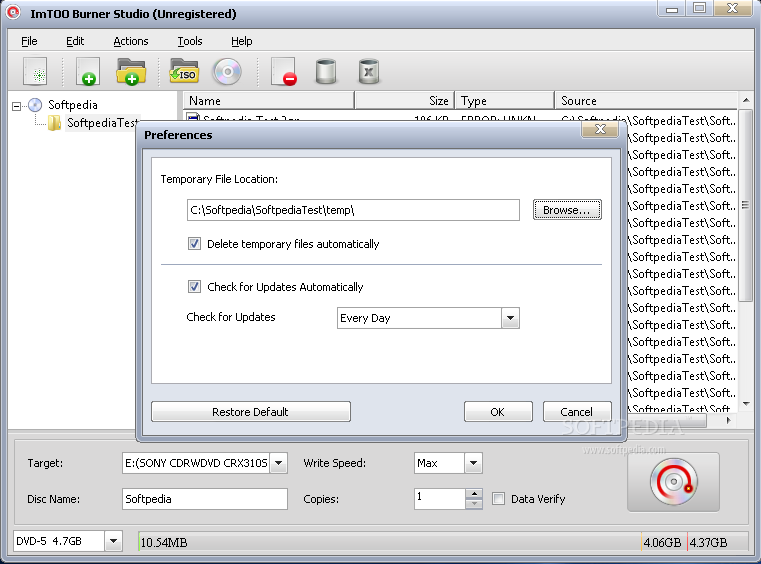Open the DVD-5 4.7GB disc type dropdown
The height and width of the screenshot is (564, 761).
[x=113, y=541]
